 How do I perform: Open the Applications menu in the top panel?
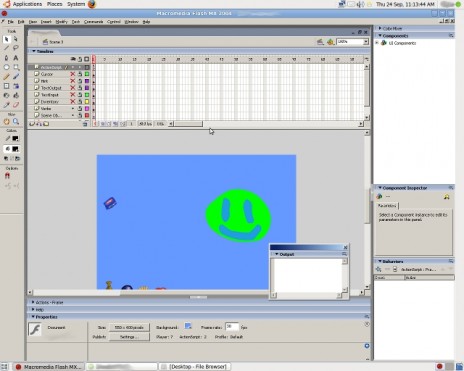click(x=27, y=4)
